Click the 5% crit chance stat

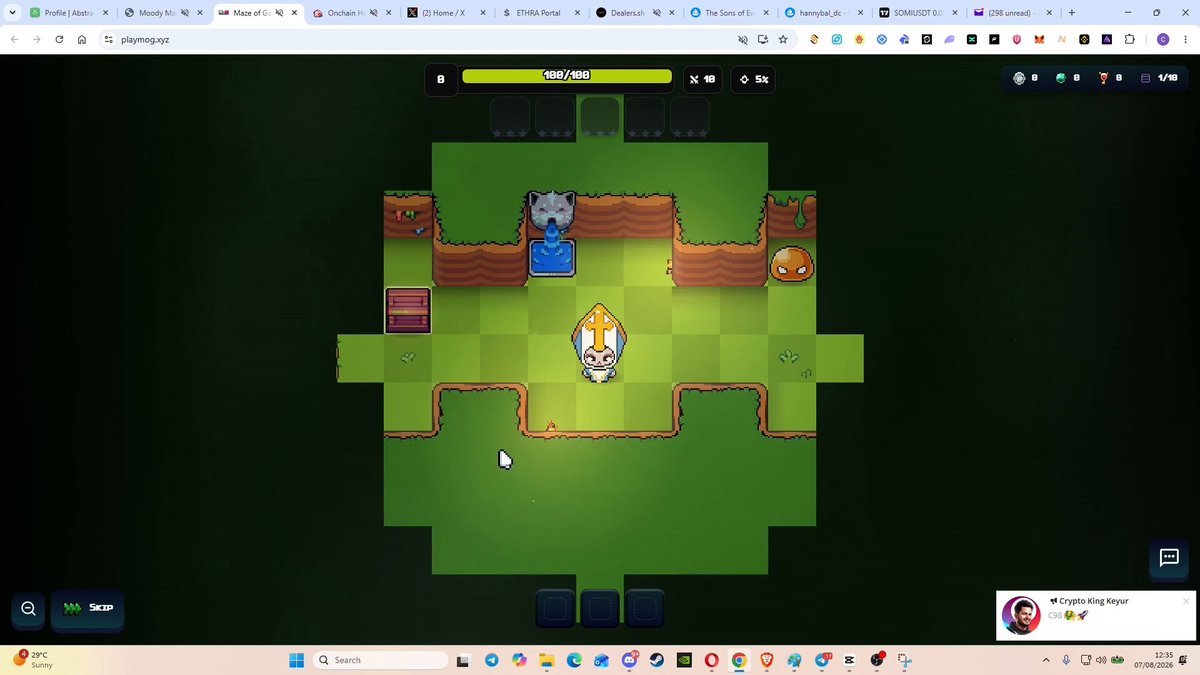[x=754, y=79]
